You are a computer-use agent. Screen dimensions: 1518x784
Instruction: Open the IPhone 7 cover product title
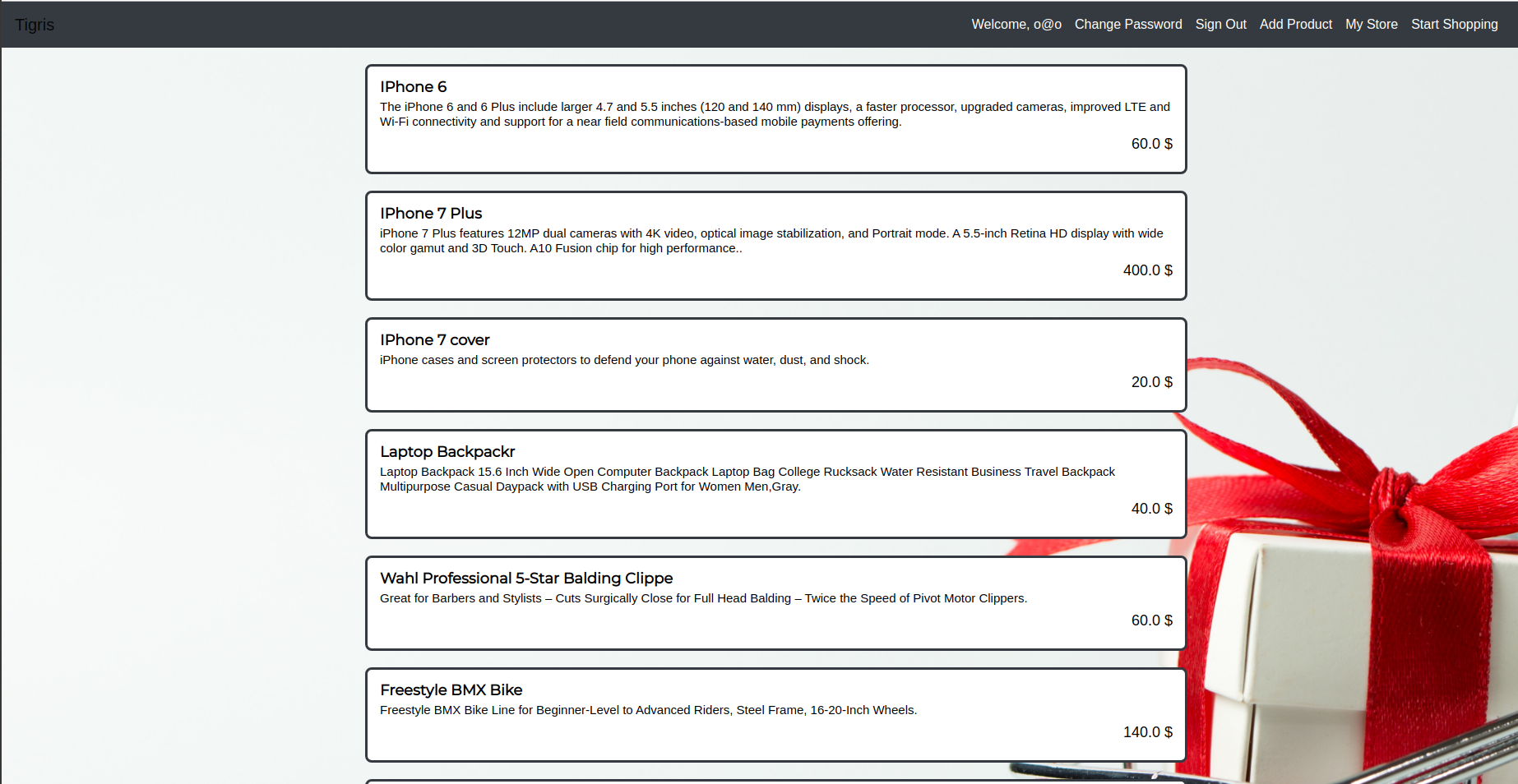tap(435, 340)
